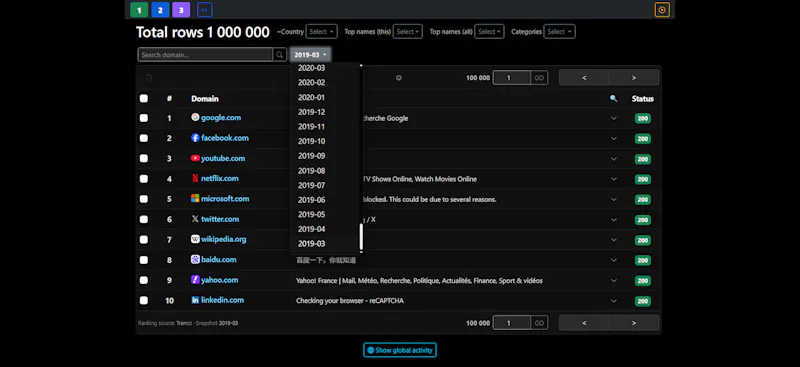Click Show global activity button

(x=400, y=350)
